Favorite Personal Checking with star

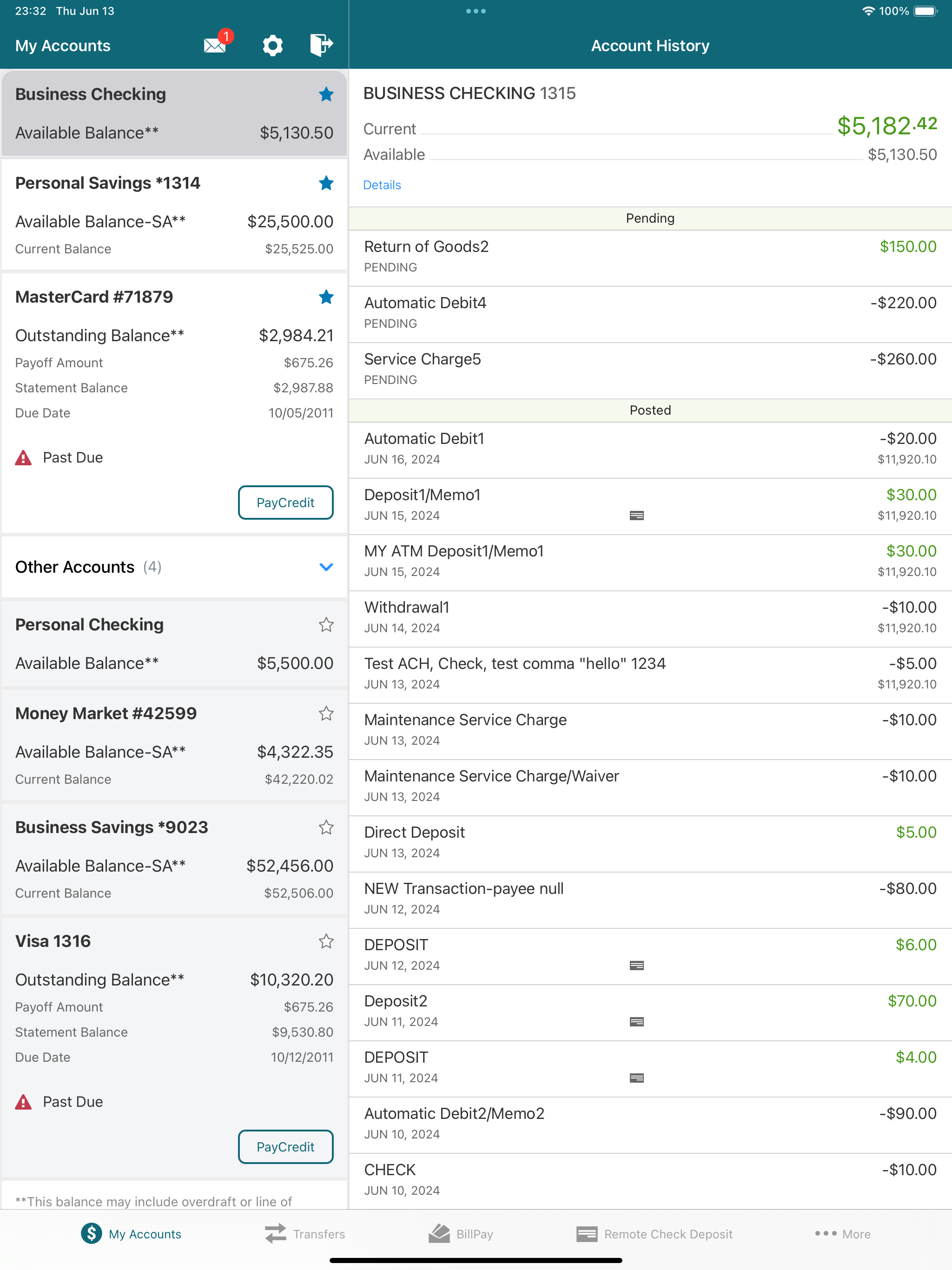tap(326, 625)
